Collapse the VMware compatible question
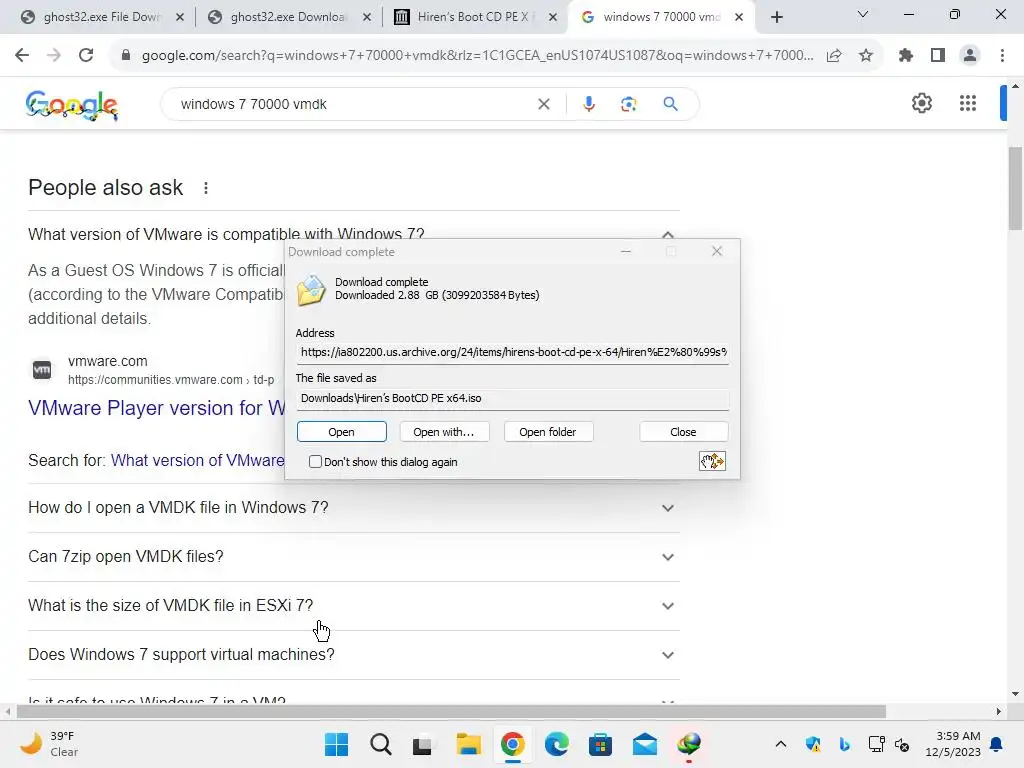Screen dimensions: 1024x768 tap(667, 234)
